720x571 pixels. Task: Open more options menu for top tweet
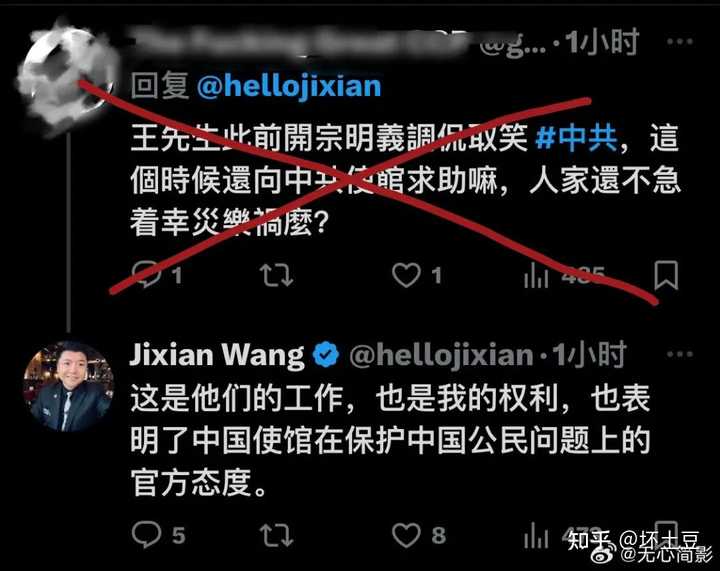click(x=680, y=41)
